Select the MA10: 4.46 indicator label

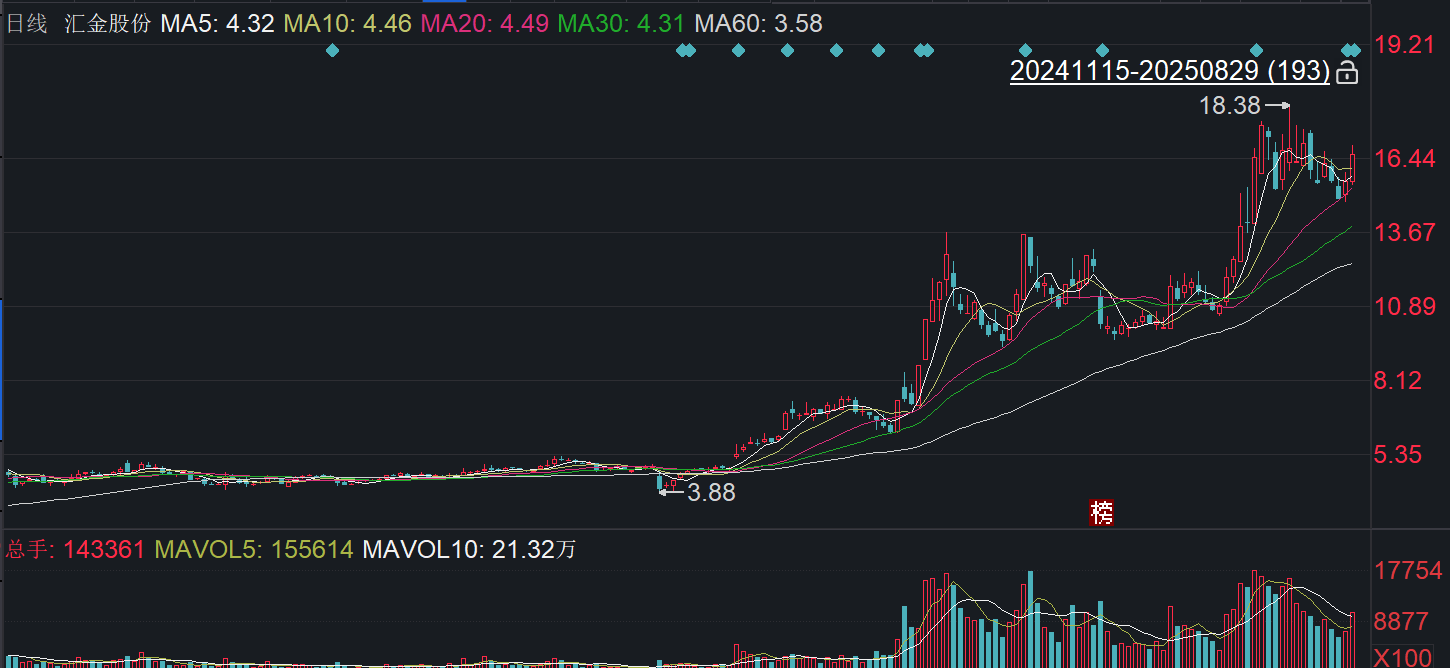348,24
